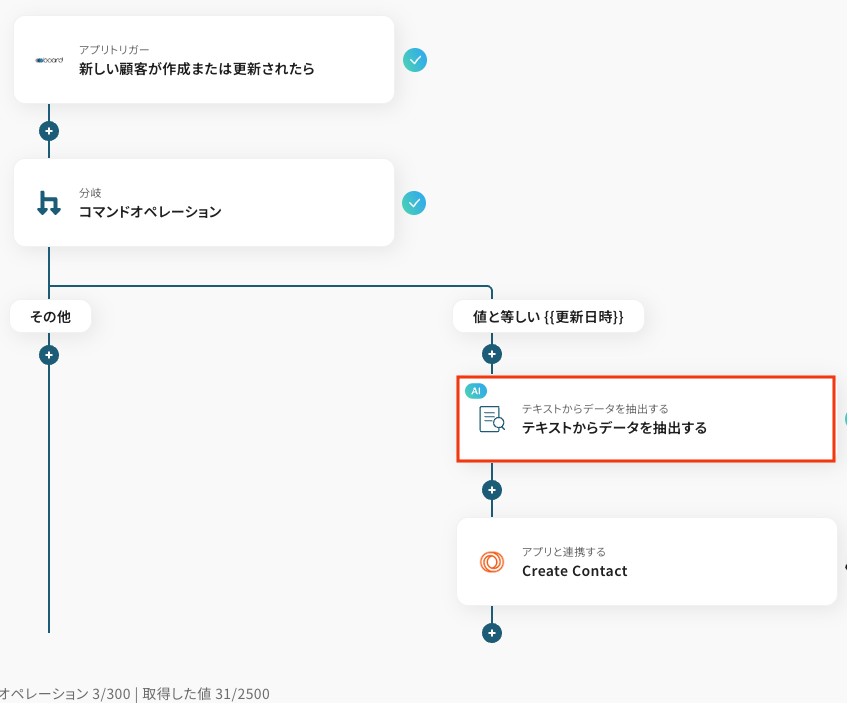Viewport: 847px width, 703px height.
Task: Open the テキストからデータを抽出する card
Action: click(646, 419)
